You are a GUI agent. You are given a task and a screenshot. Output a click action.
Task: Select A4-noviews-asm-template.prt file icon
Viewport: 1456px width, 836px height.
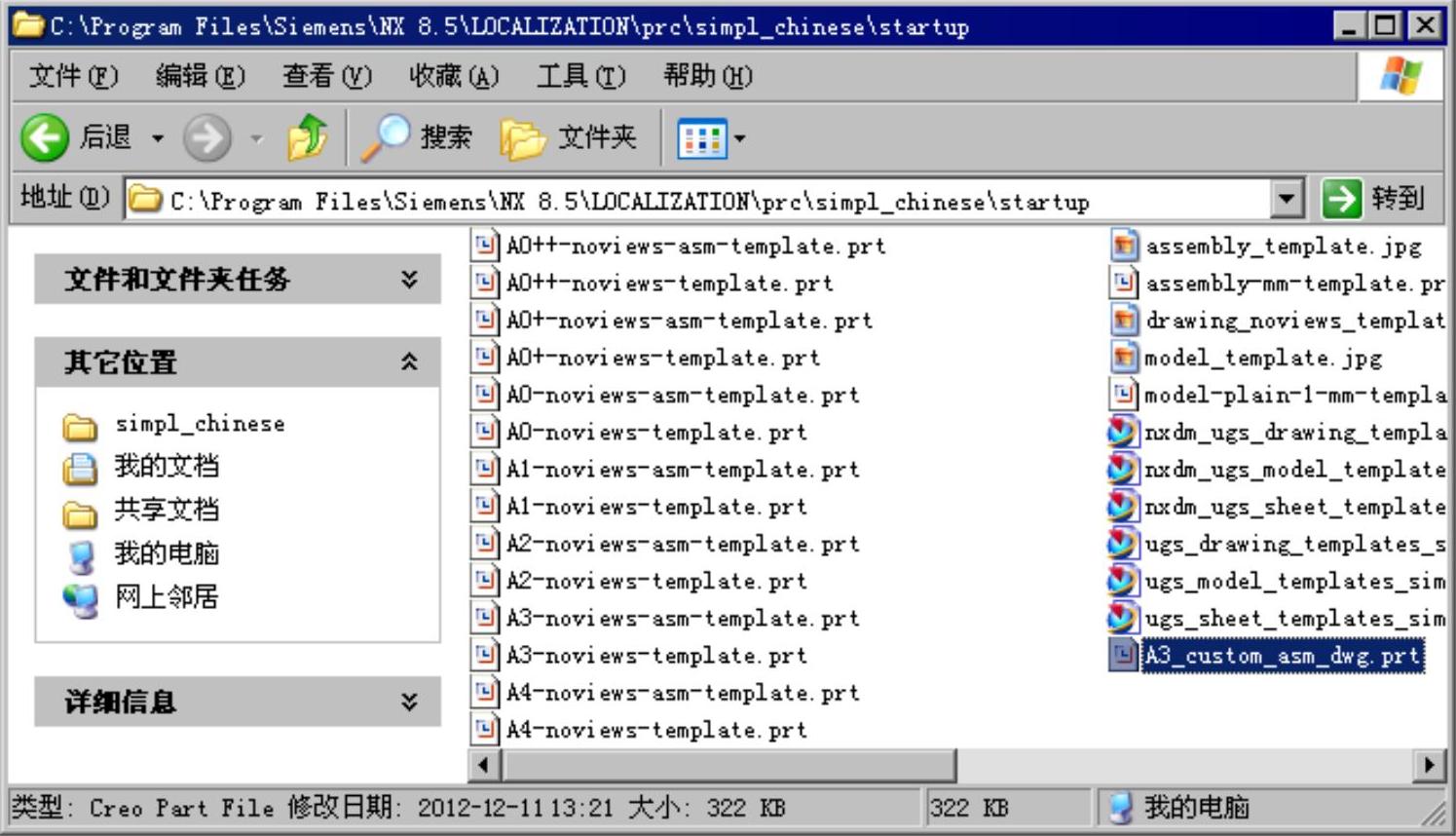click(x=485, y=692)
